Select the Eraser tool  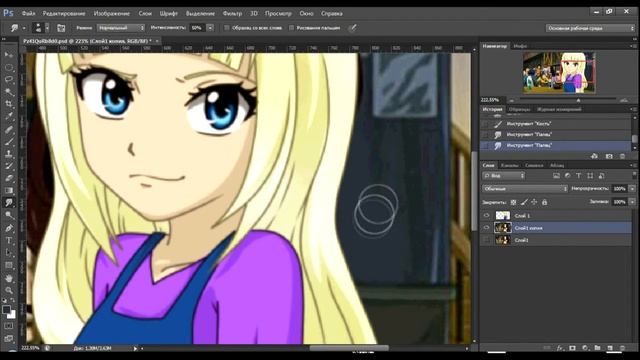(x=9, y=178)
